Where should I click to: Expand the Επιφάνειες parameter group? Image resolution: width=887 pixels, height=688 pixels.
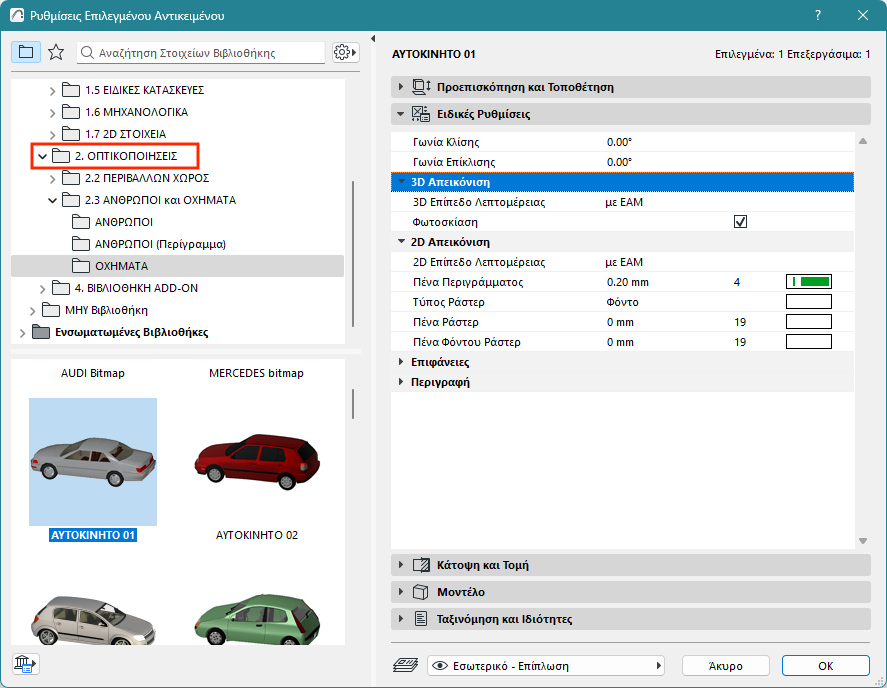402,362
